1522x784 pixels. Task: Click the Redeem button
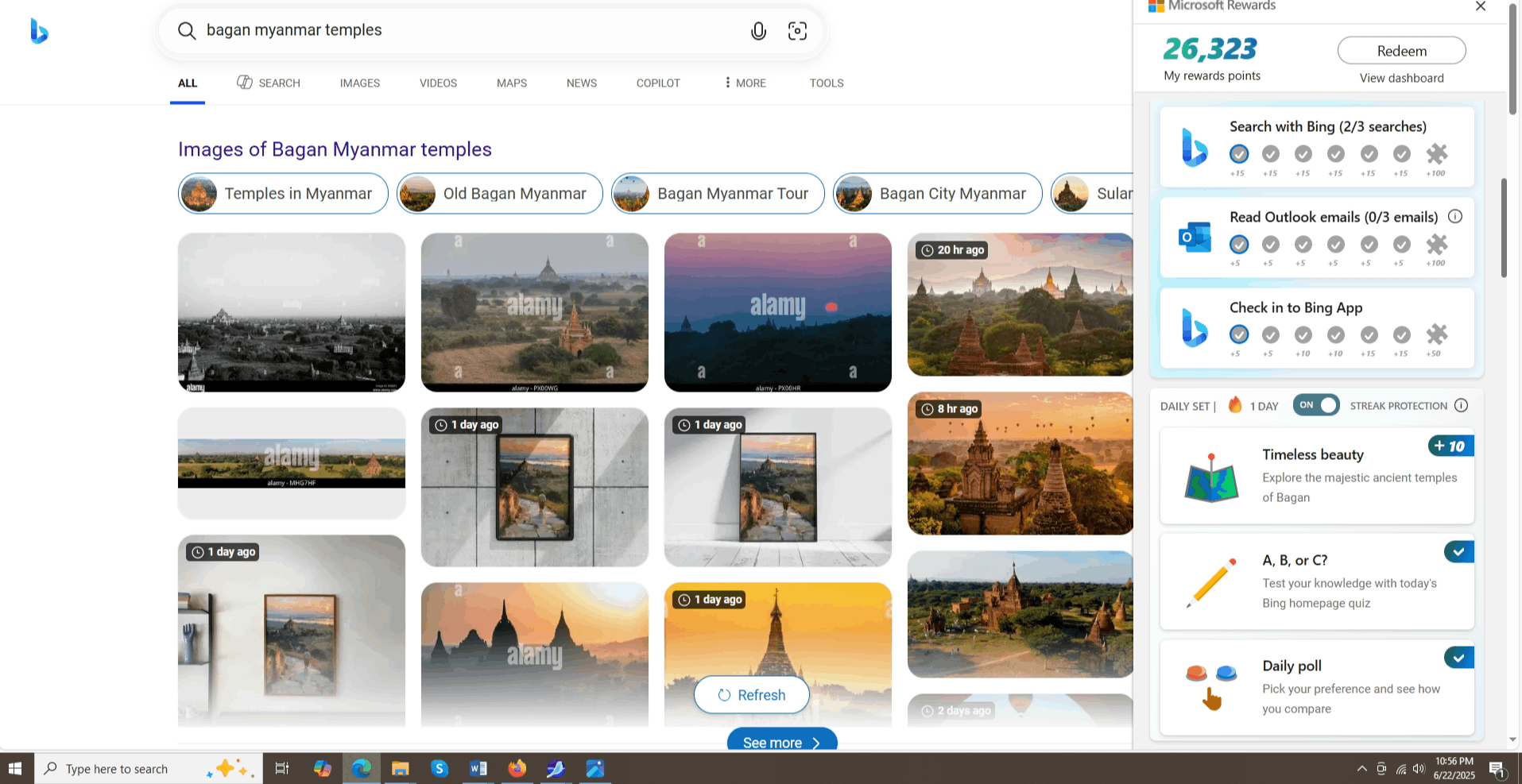pos(1400,50)
